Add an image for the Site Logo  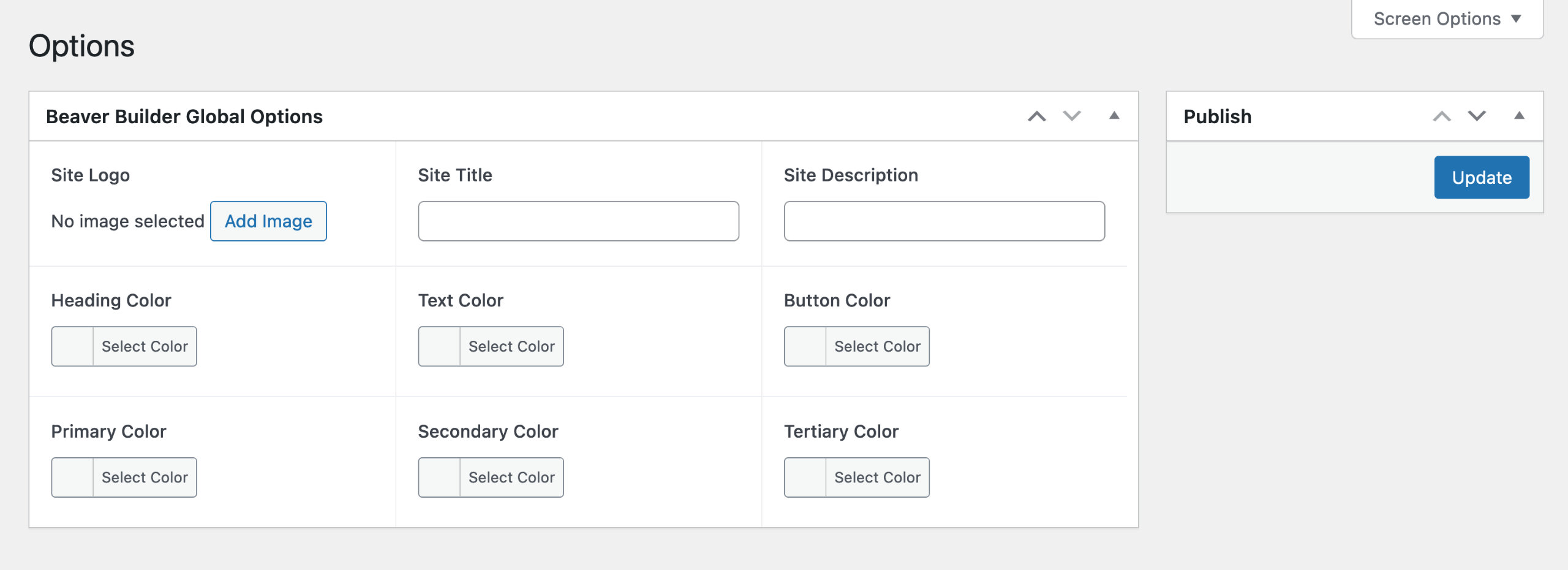point(268,221)
